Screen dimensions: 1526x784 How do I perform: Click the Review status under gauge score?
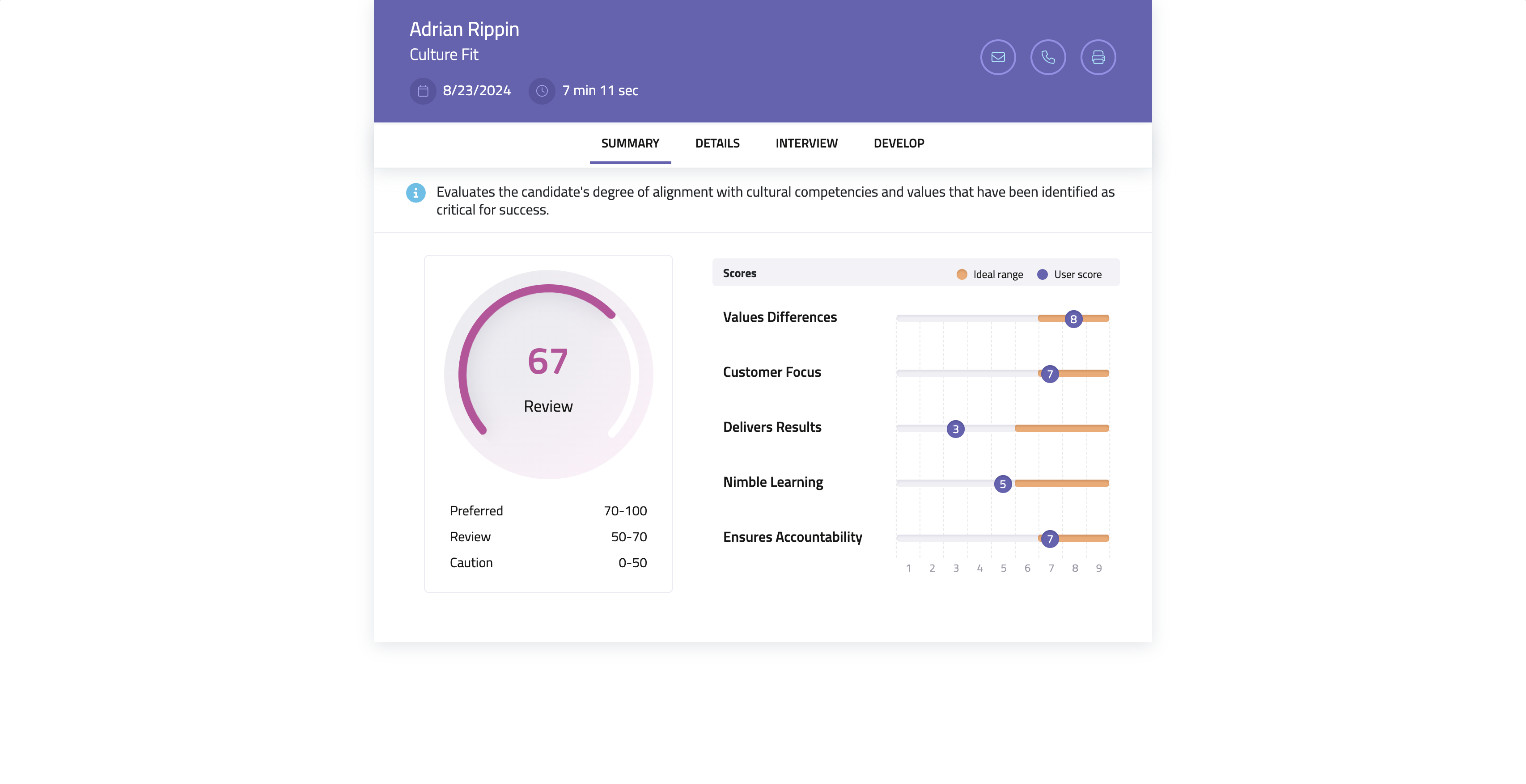tap(548, 407)
